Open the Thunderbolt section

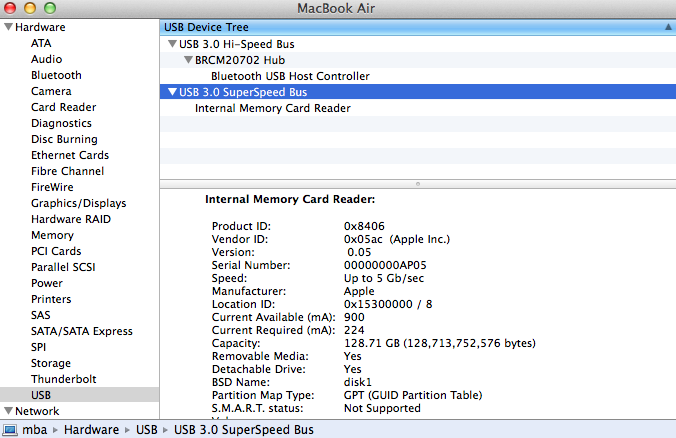[63, 379]
